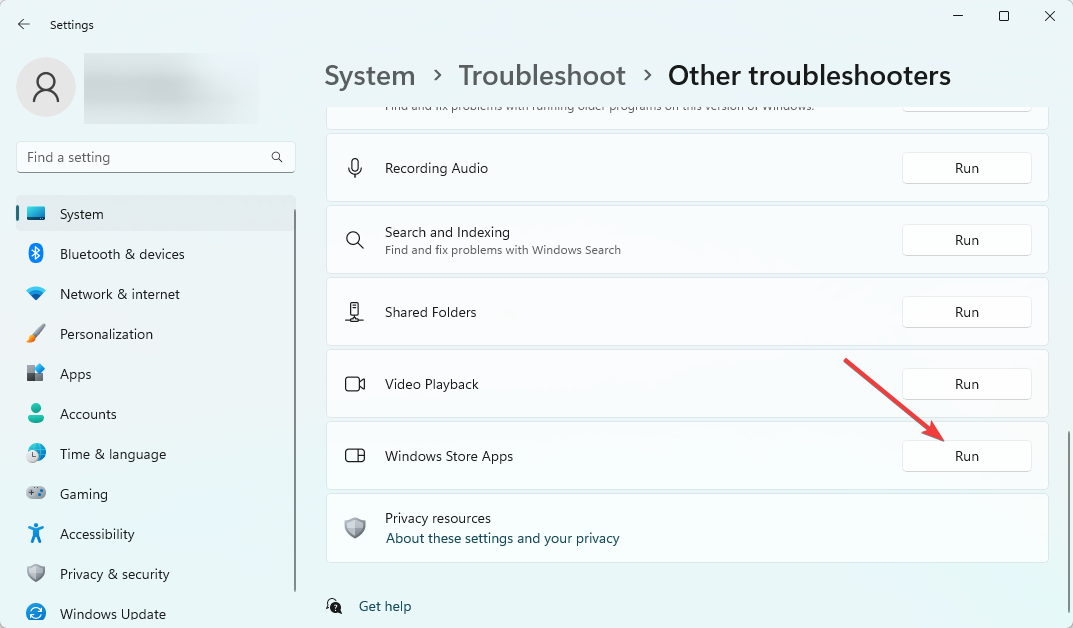The image size is (1073, 628).
Task: Click the Video Playback camera icon
Action: tap(354, 384)
